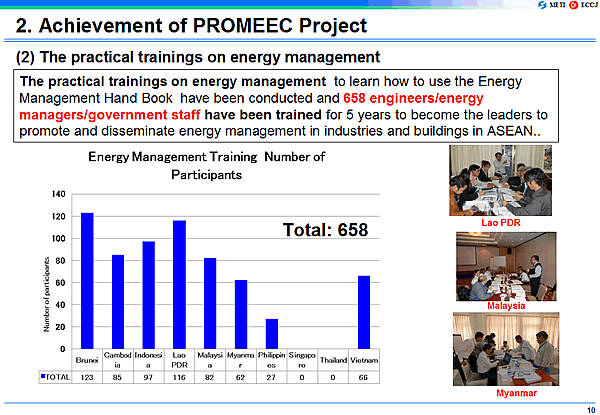Select the Brunei value cell showing 123

87,378
